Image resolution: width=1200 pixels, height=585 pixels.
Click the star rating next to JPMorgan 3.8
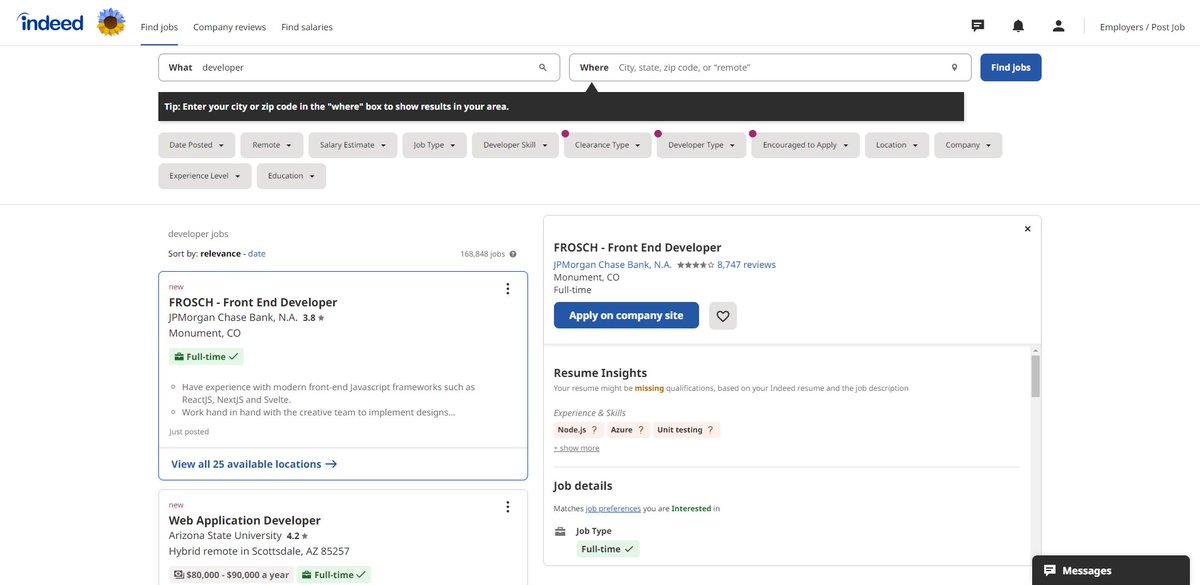point(321,318)
